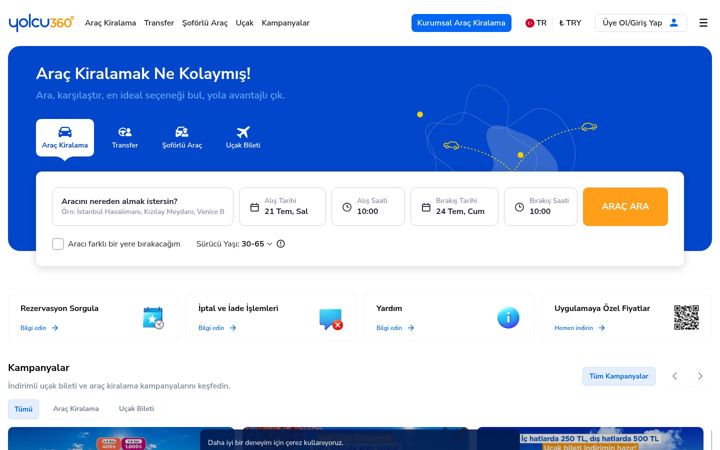
Task: Click the user profile icon
Action: [x=674, y=22]
